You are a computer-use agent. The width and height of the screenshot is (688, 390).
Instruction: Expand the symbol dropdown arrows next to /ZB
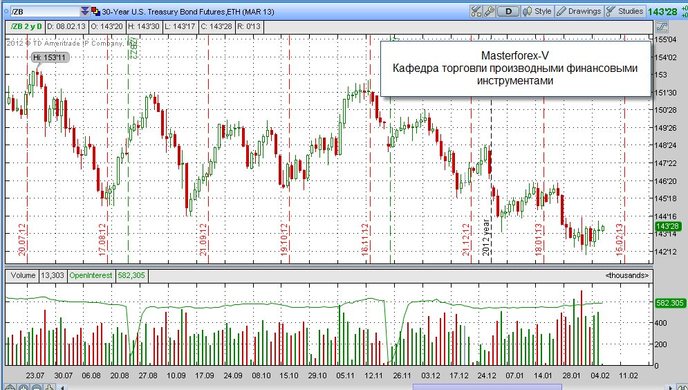coord(85,11)
